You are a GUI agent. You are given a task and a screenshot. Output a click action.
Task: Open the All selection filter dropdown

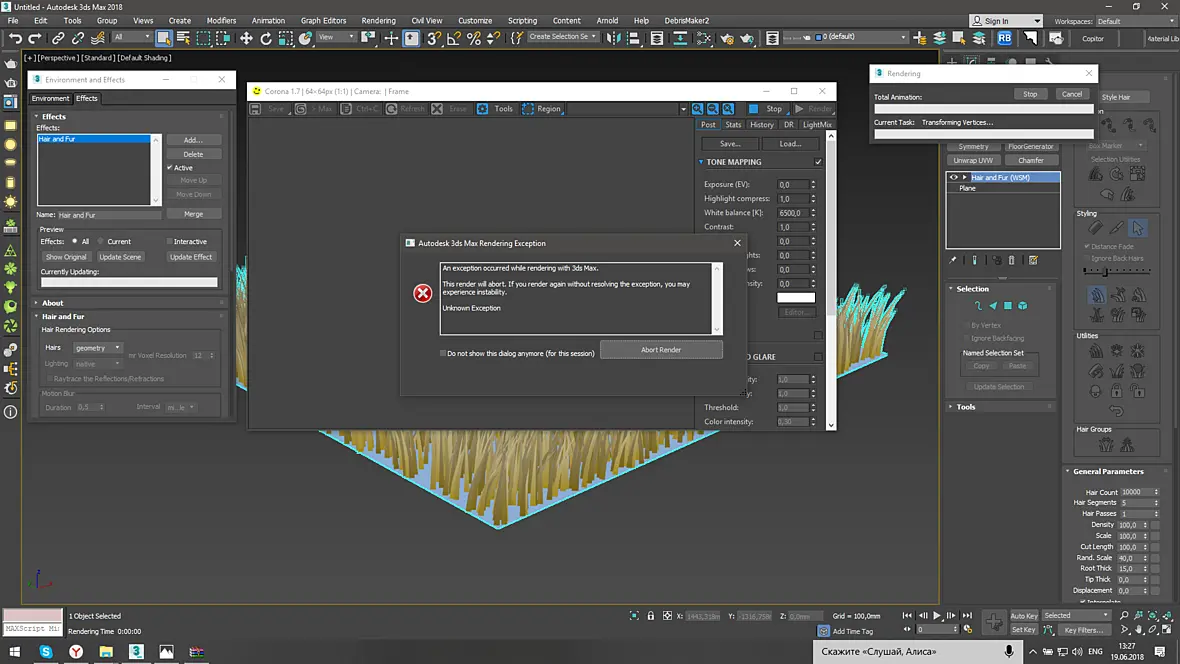(x=132, y=38)
